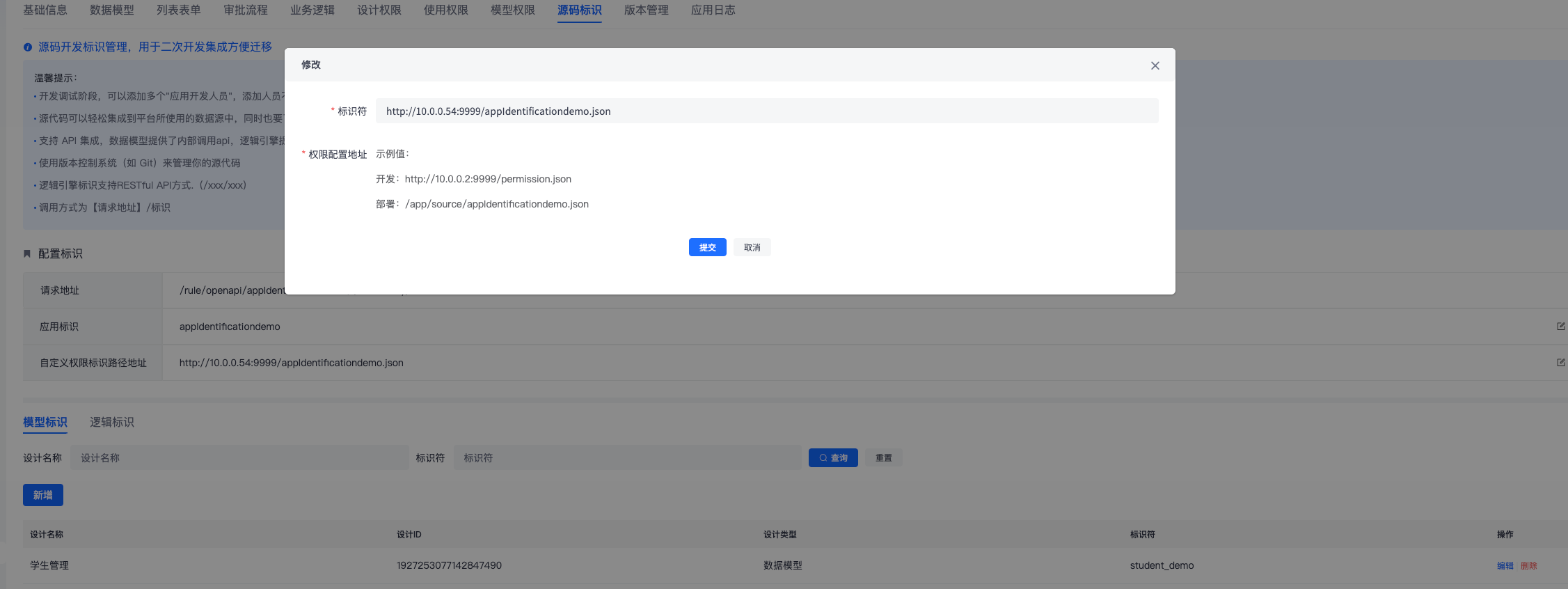Click the 数据模型 type cell in table
Image resolution: width=1568 pixels, height=589 pixels.
[x=783, y=565]
